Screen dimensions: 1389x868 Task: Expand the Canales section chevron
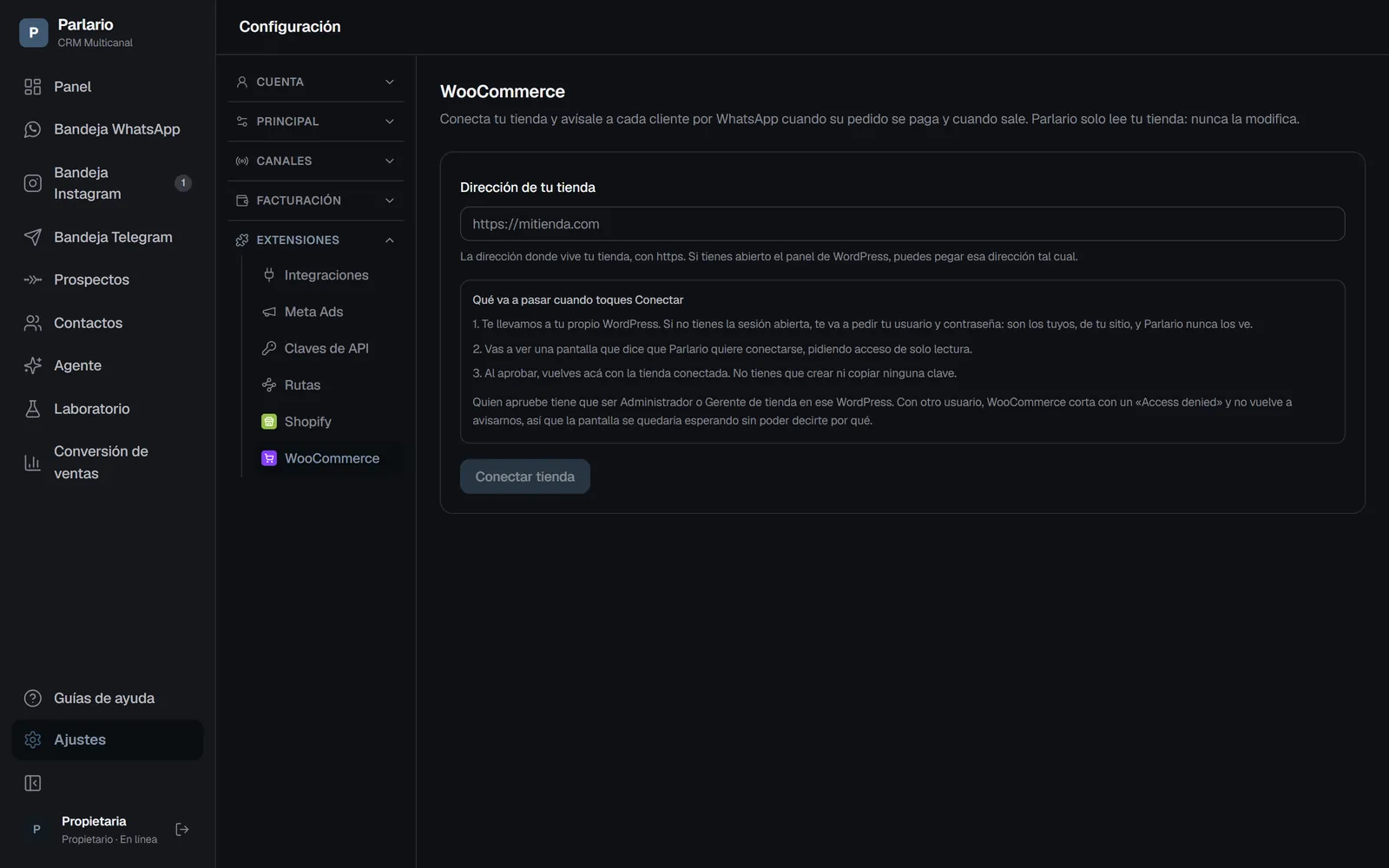[390, 161]
